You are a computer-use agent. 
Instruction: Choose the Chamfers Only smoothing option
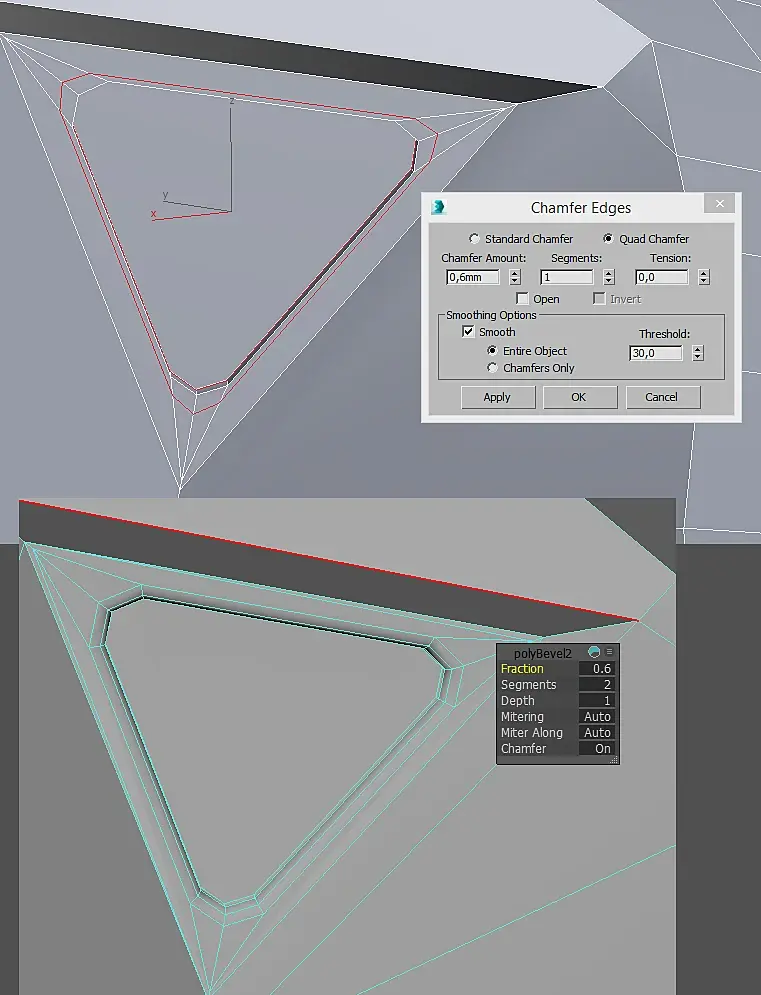pos(492,367)
